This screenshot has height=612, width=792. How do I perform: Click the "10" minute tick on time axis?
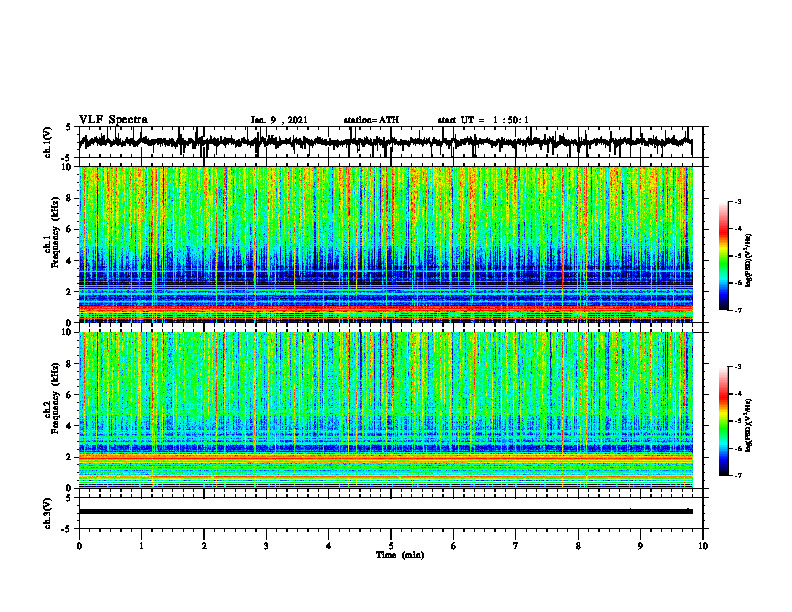pyautogui.click(x=703, y=546)
